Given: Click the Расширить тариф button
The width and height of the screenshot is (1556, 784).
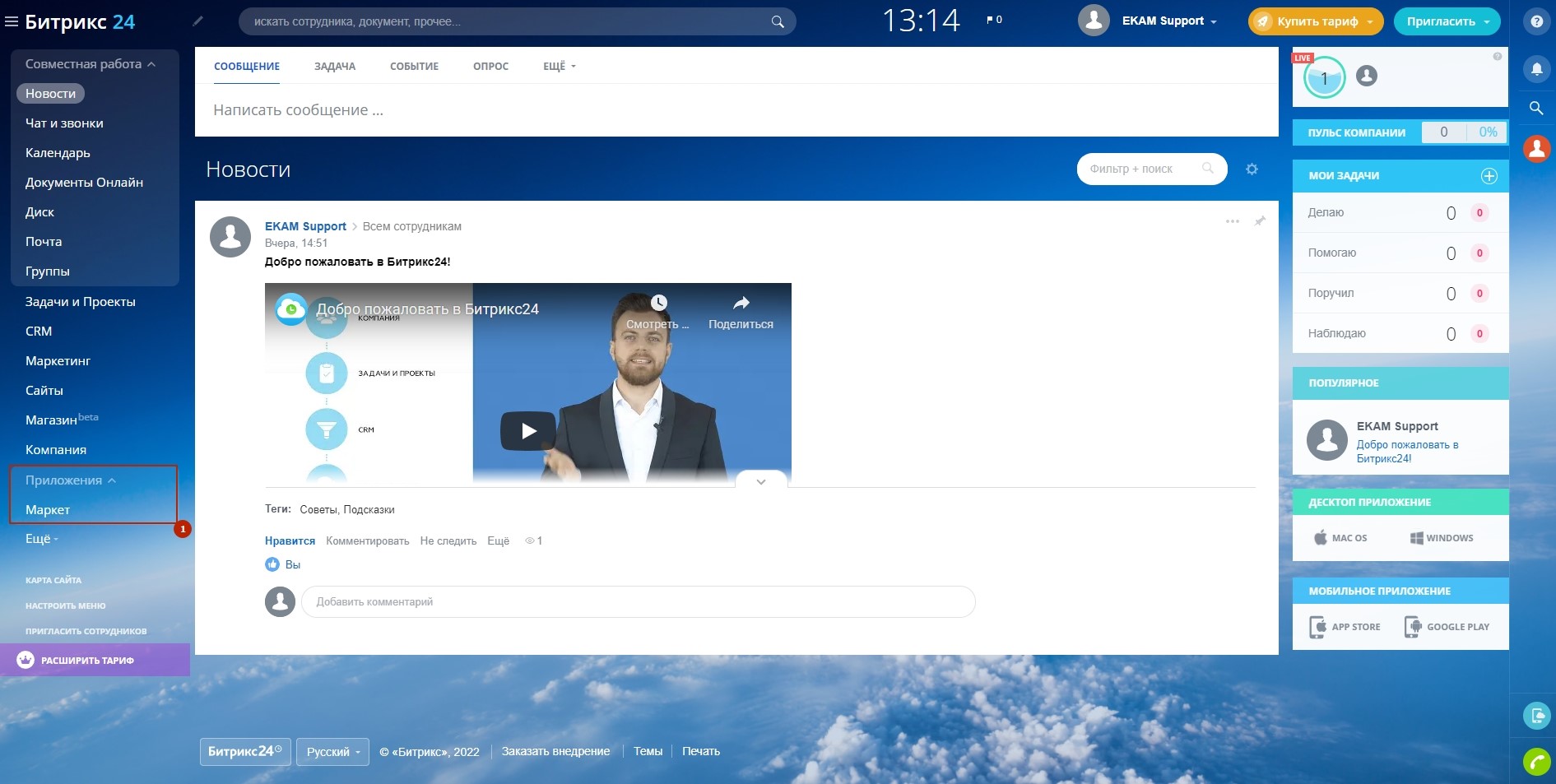Looking at the screenshot, I should 95,660.
